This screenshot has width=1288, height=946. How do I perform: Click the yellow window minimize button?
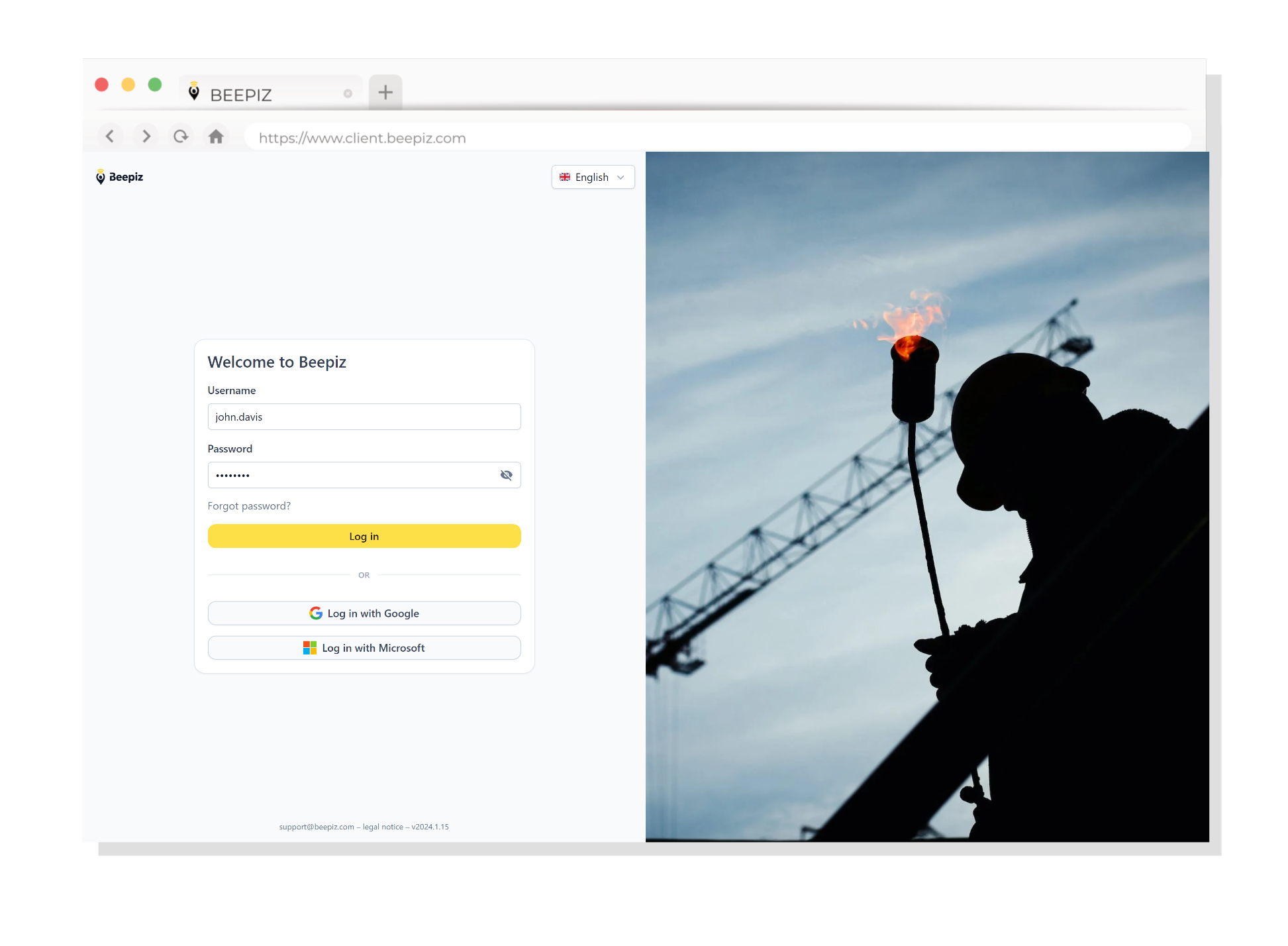(x=128, y=85)
